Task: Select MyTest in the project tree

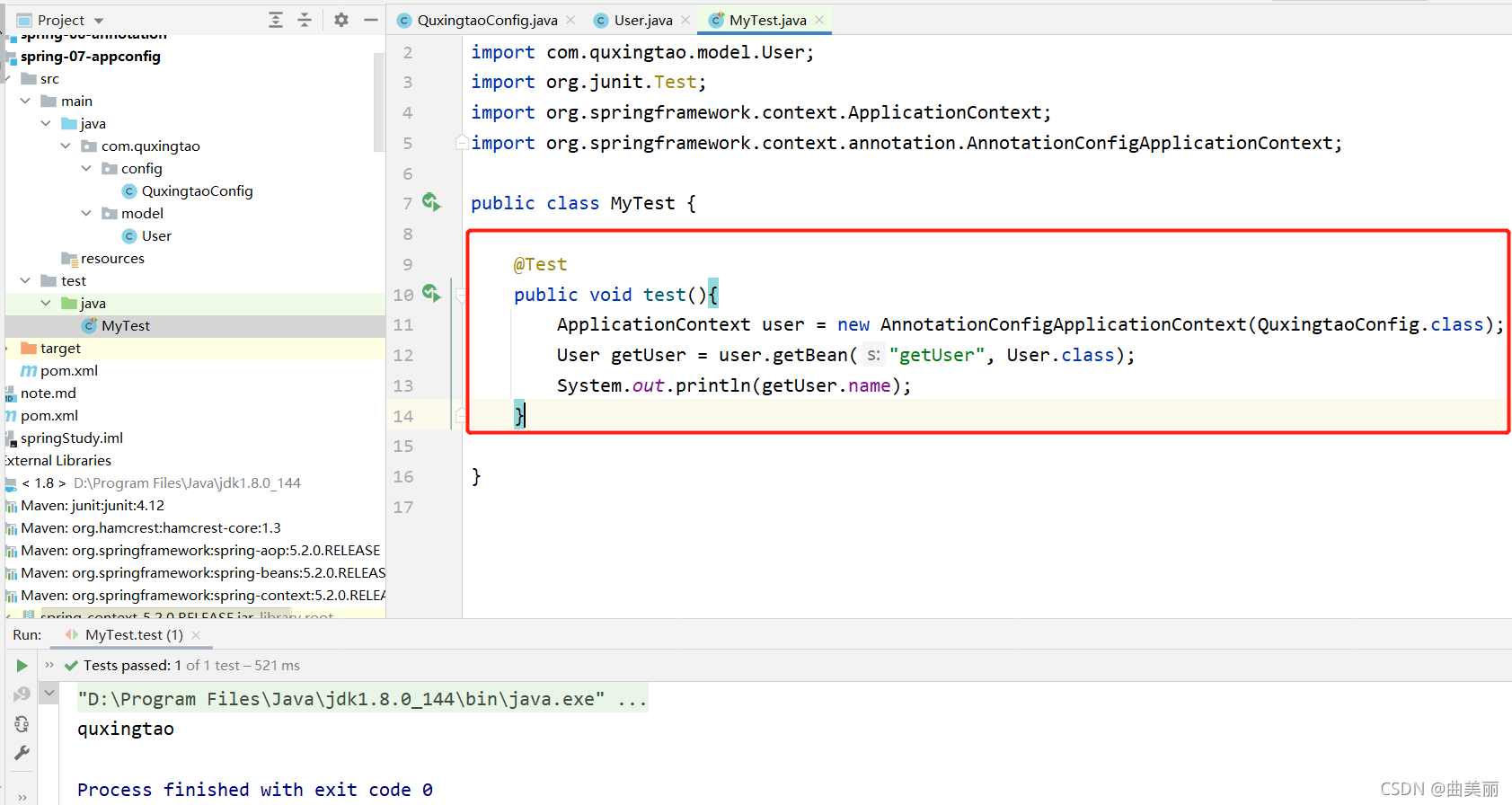Action: point(125,325)
